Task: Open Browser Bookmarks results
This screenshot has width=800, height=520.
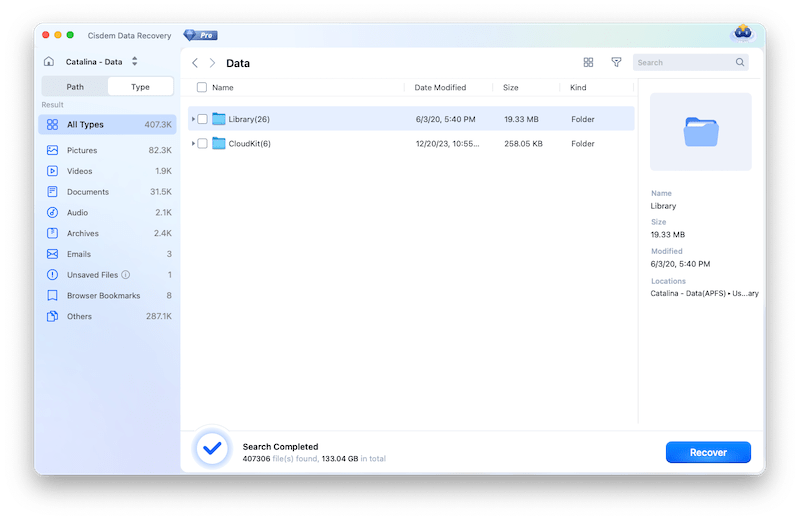Action: pos(102,296)
